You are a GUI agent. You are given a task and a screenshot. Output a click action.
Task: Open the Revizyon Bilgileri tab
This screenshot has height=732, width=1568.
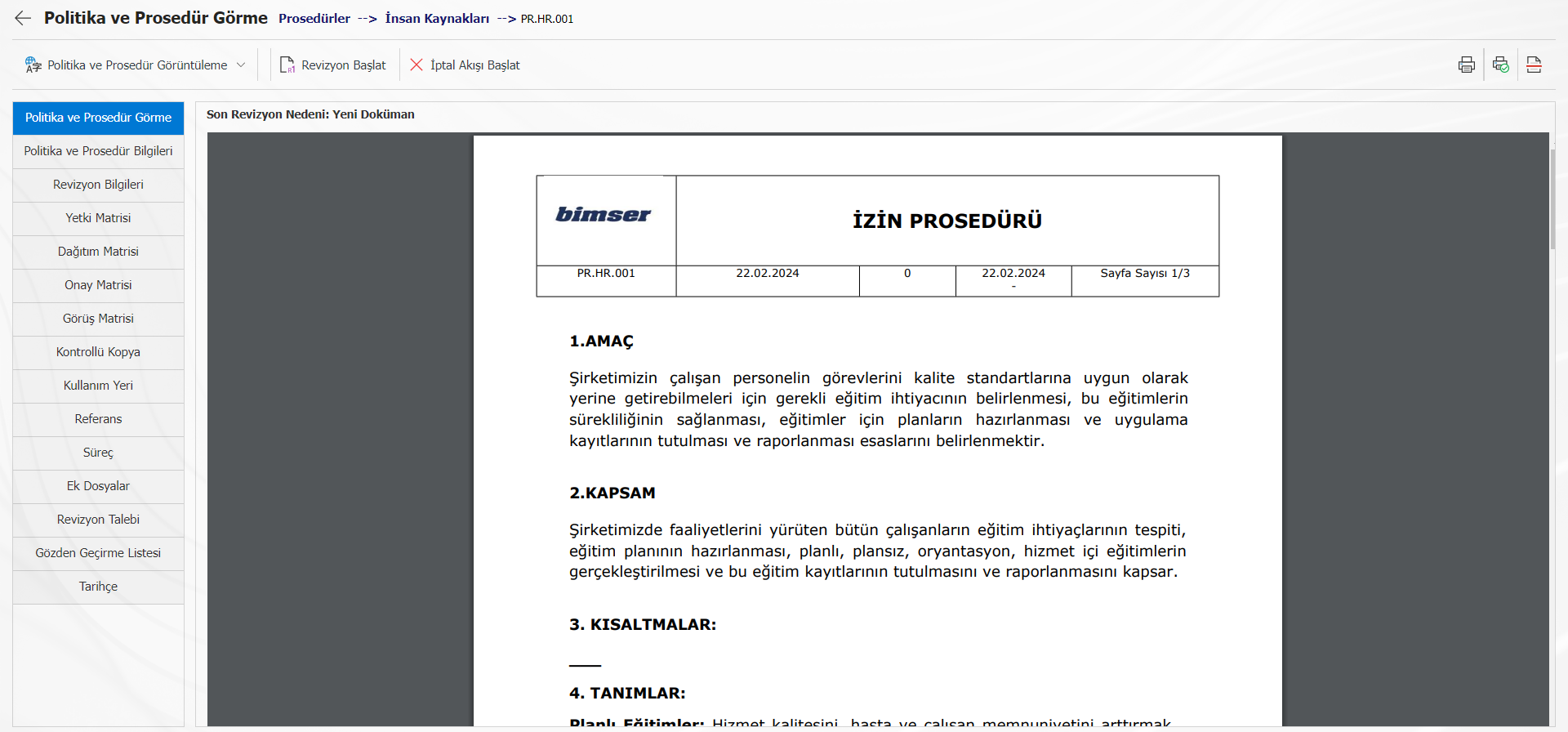98,185
